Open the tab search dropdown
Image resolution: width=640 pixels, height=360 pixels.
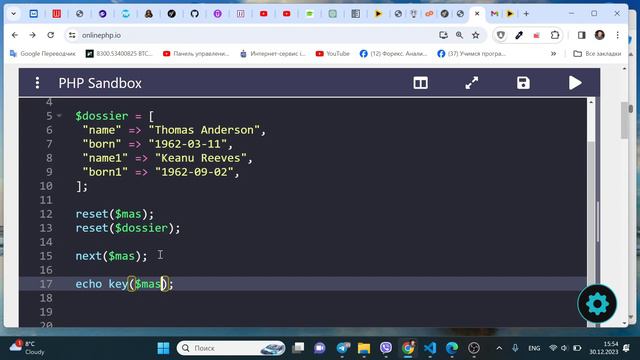click(13, 13)
